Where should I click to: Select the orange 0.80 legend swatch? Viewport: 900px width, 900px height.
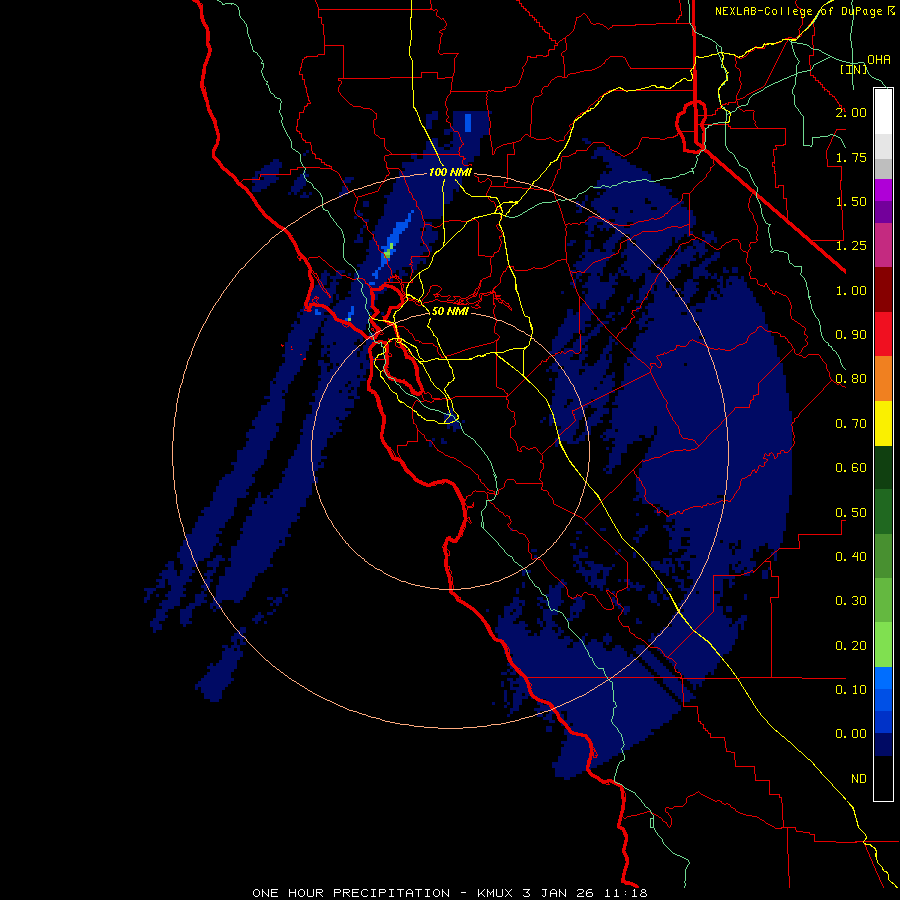tap(883, 379)
